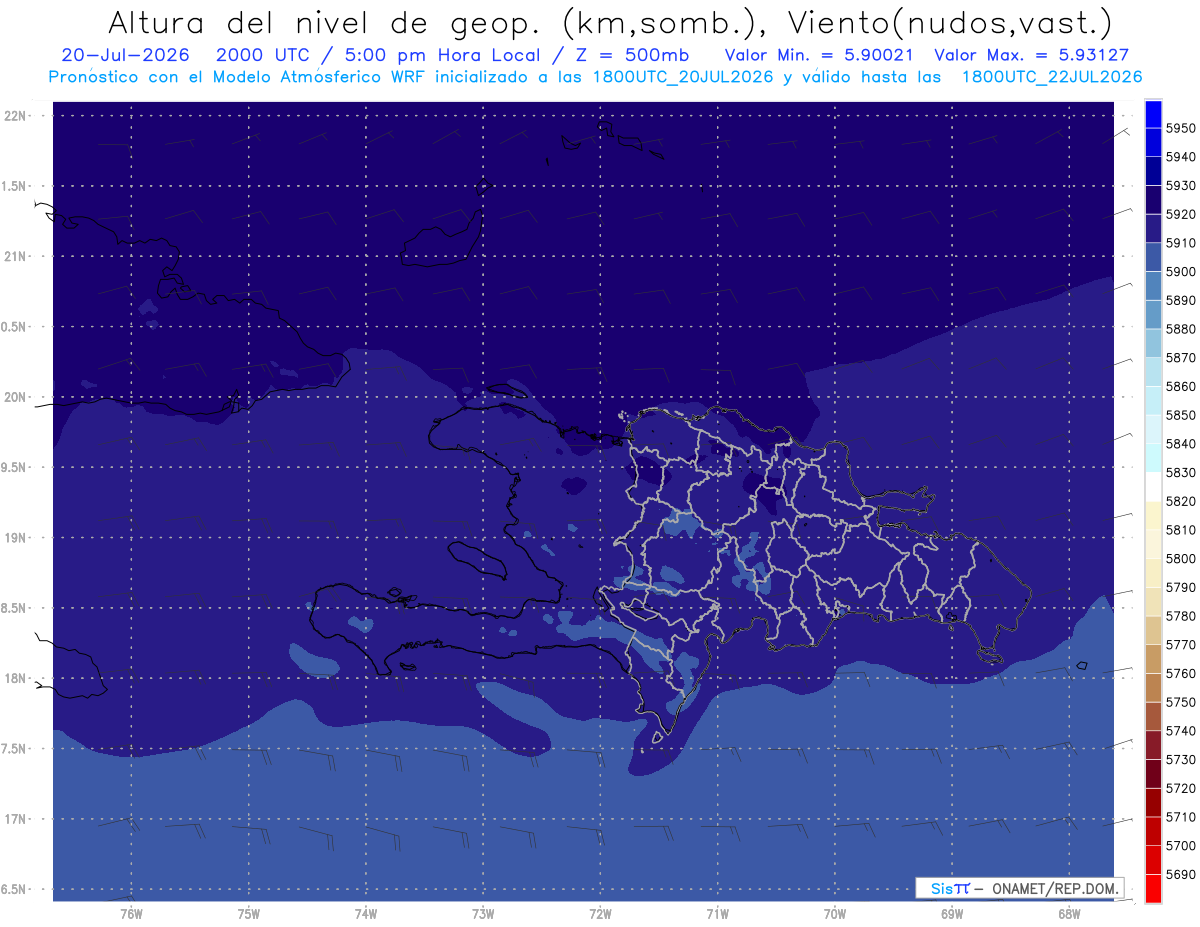Click the "5940" color scale label

pos(1180,157)
